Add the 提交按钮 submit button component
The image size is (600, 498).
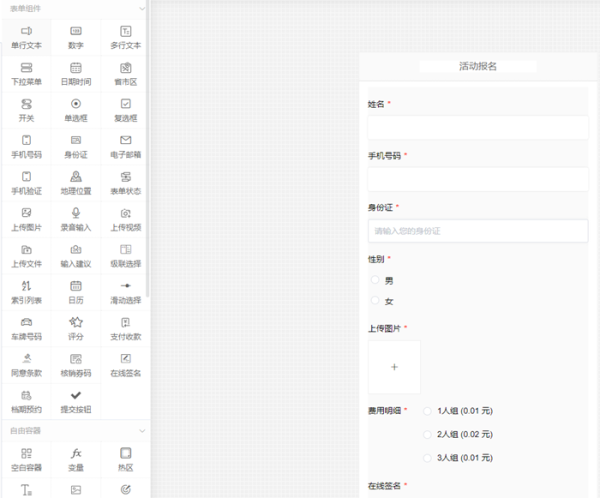pos(76,402)
